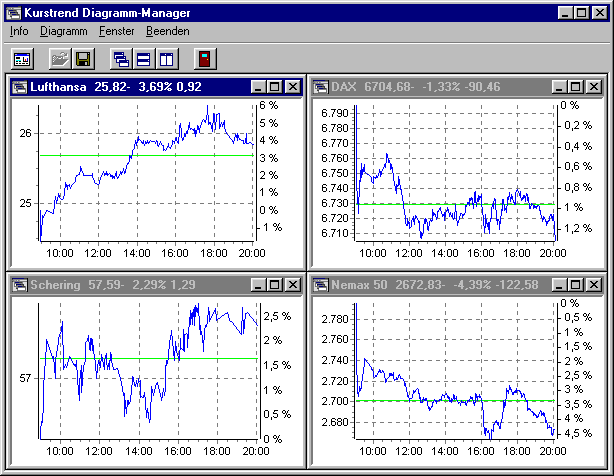The height and width of the screenshot is (476, 614).
Task: Click the 26 axis label in Lufthansa chart
Action: tap(25, 133)
